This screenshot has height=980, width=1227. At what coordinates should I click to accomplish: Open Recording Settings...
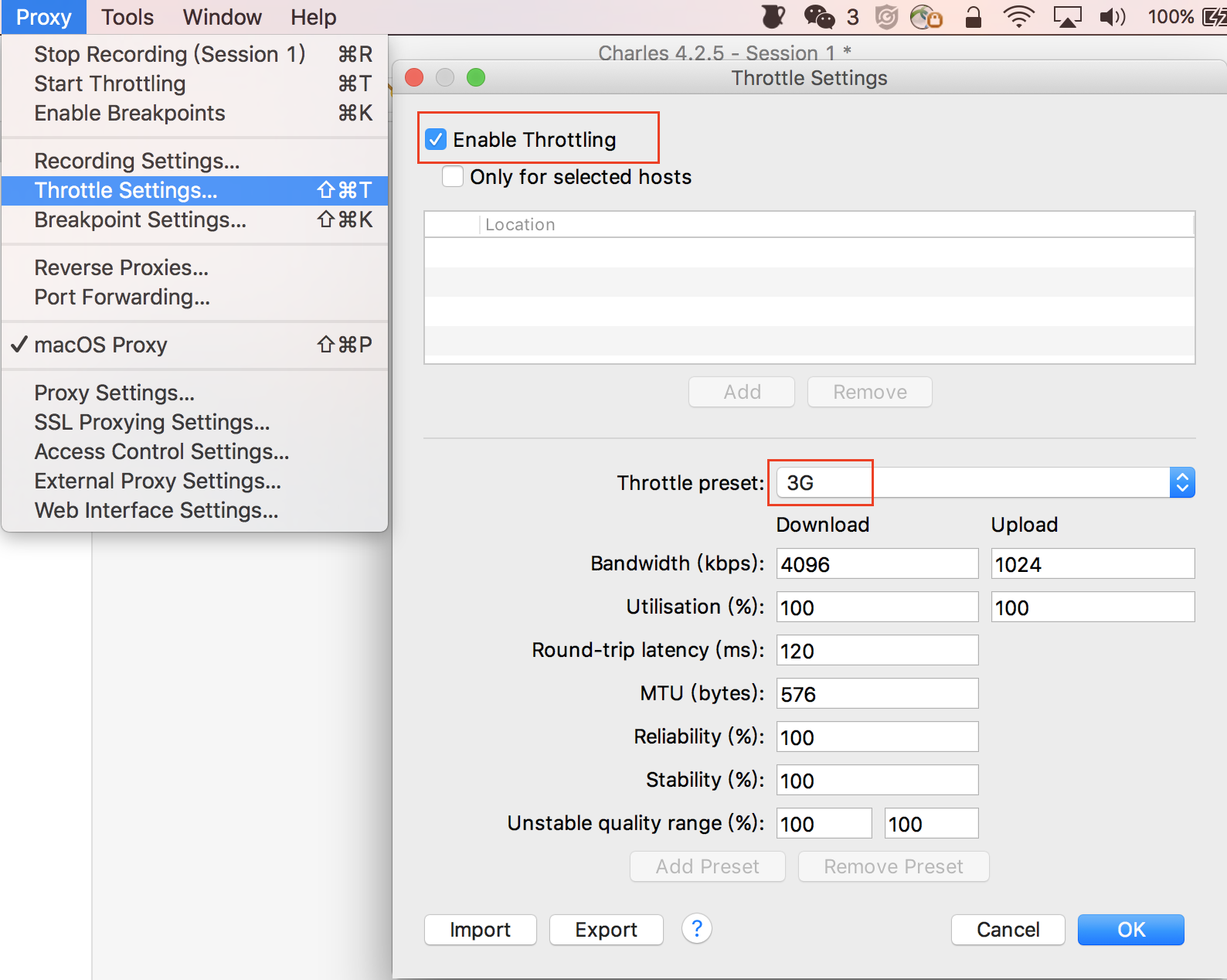(195, 161)
